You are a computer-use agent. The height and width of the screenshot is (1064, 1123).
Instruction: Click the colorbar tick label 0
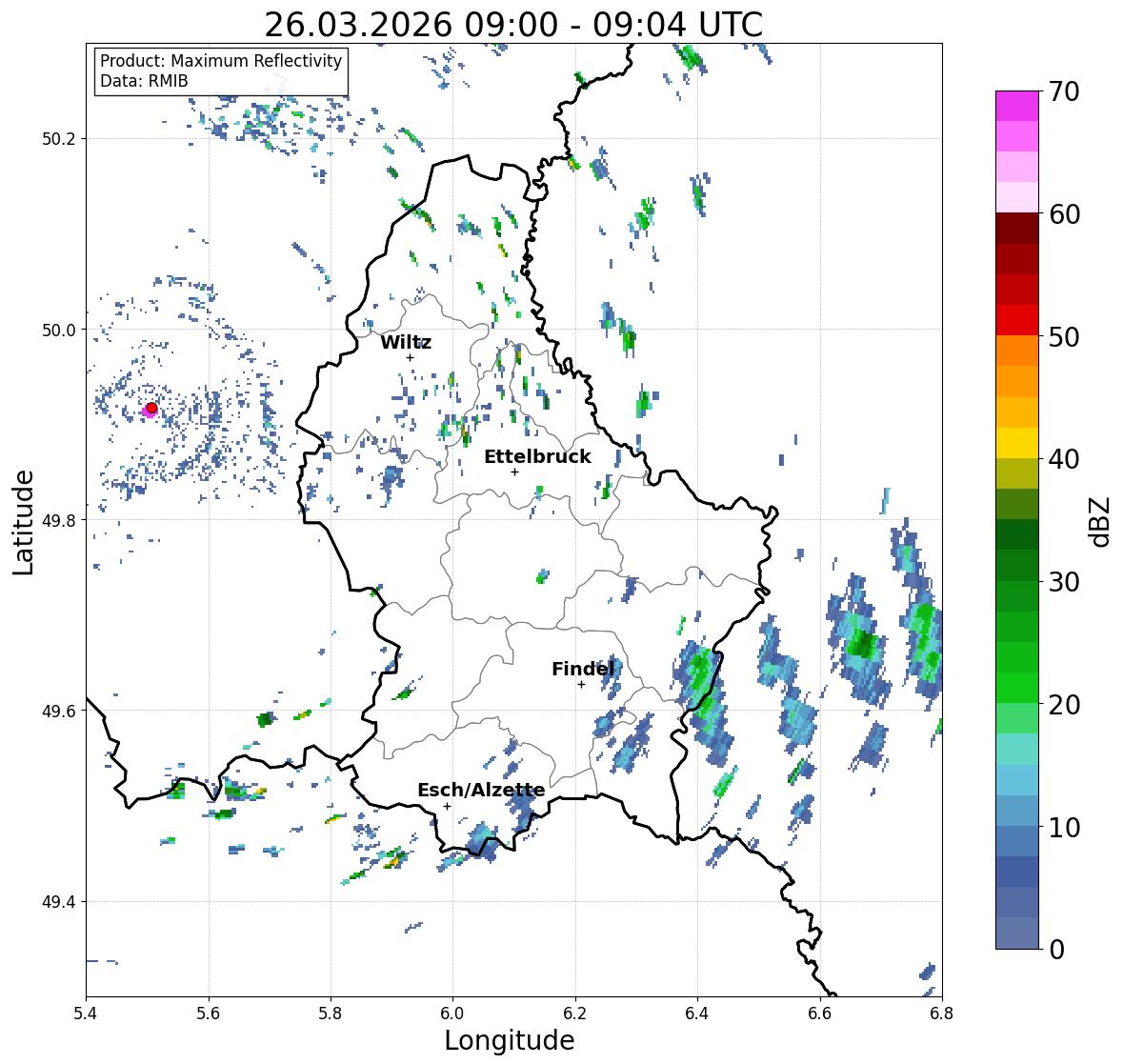(x=1056, y=950)
